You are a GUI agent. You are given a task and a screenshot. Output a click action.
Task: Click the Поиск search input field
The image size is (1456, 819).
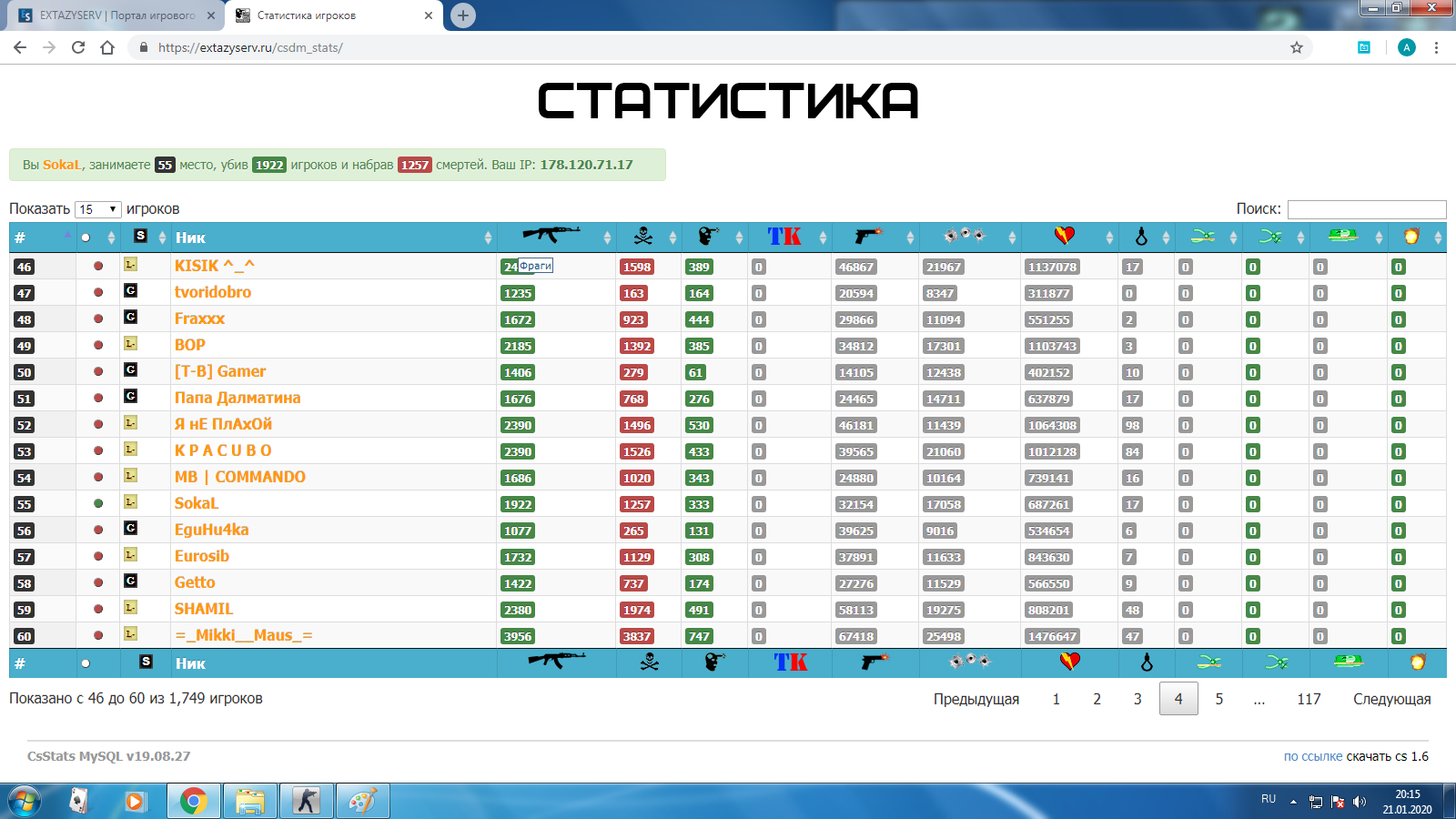[1366, 209]
